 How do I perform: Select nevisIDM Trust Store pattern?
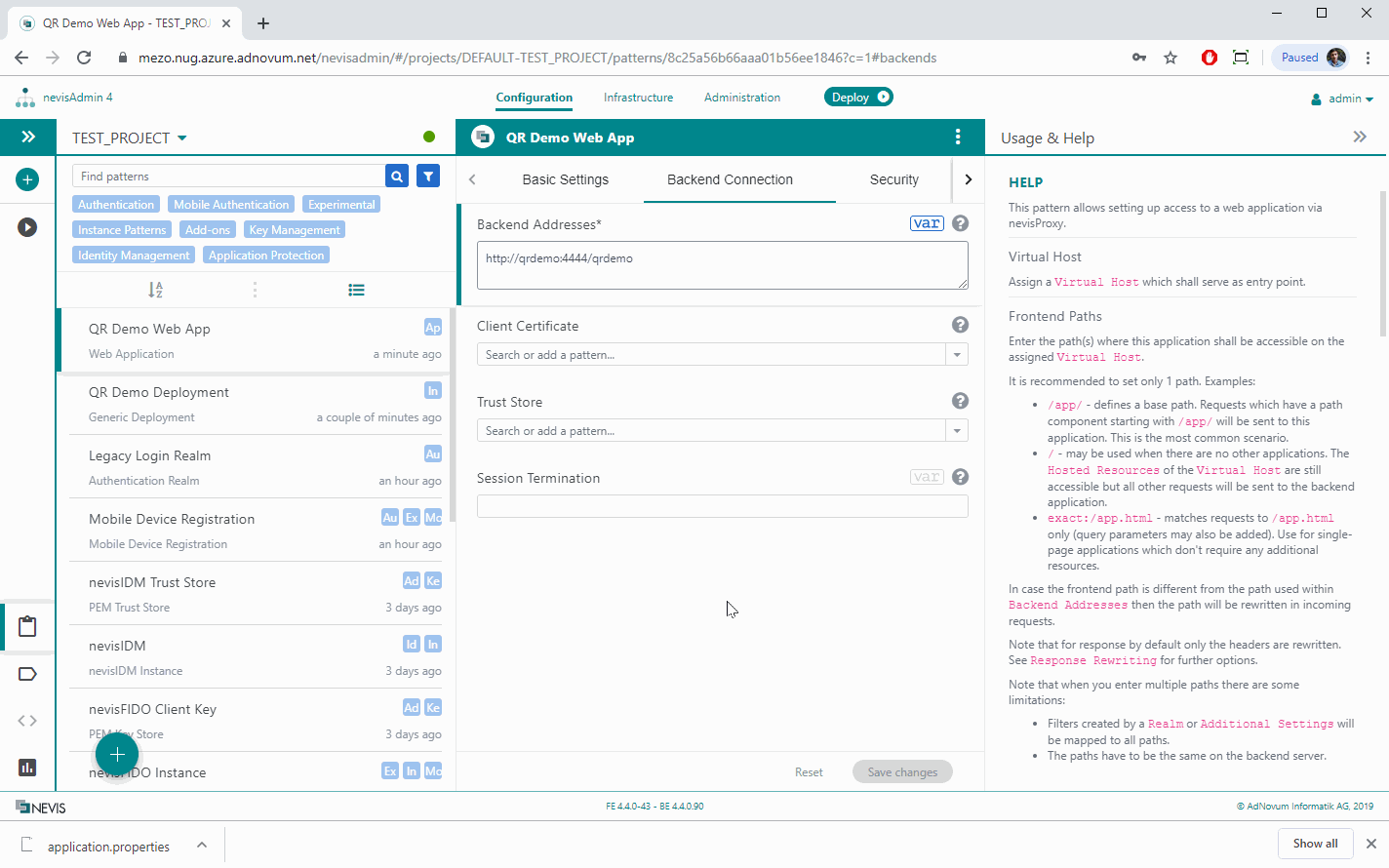click(x=254, y=594)
